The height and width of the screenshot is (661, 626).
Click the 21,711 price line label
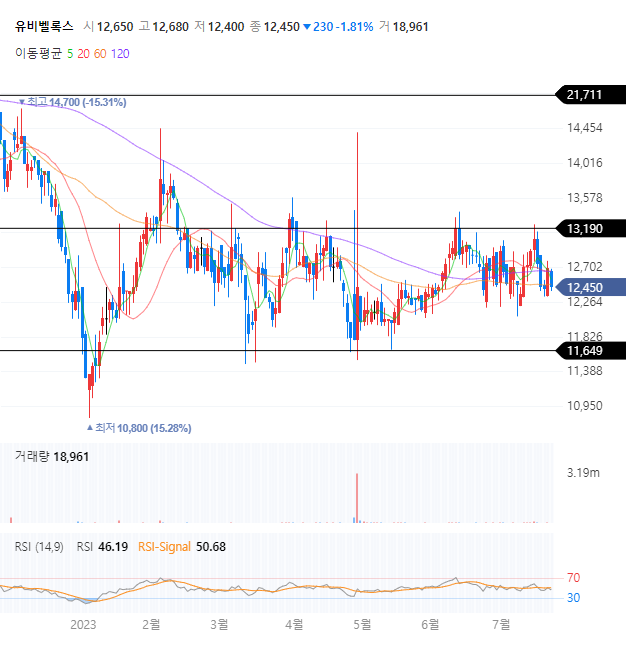click(x=590, y=95)
